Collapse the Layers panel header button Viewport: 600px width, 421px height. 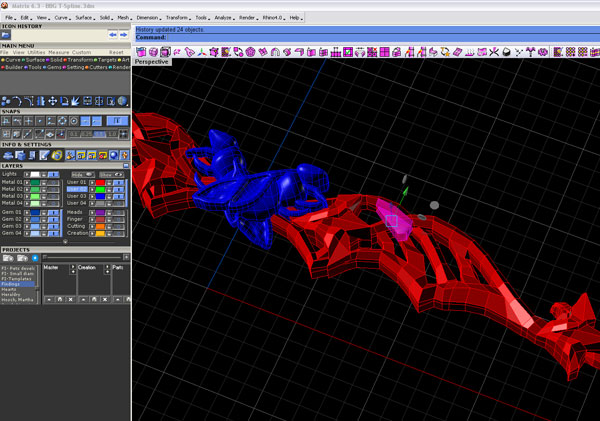click(126, 166)
